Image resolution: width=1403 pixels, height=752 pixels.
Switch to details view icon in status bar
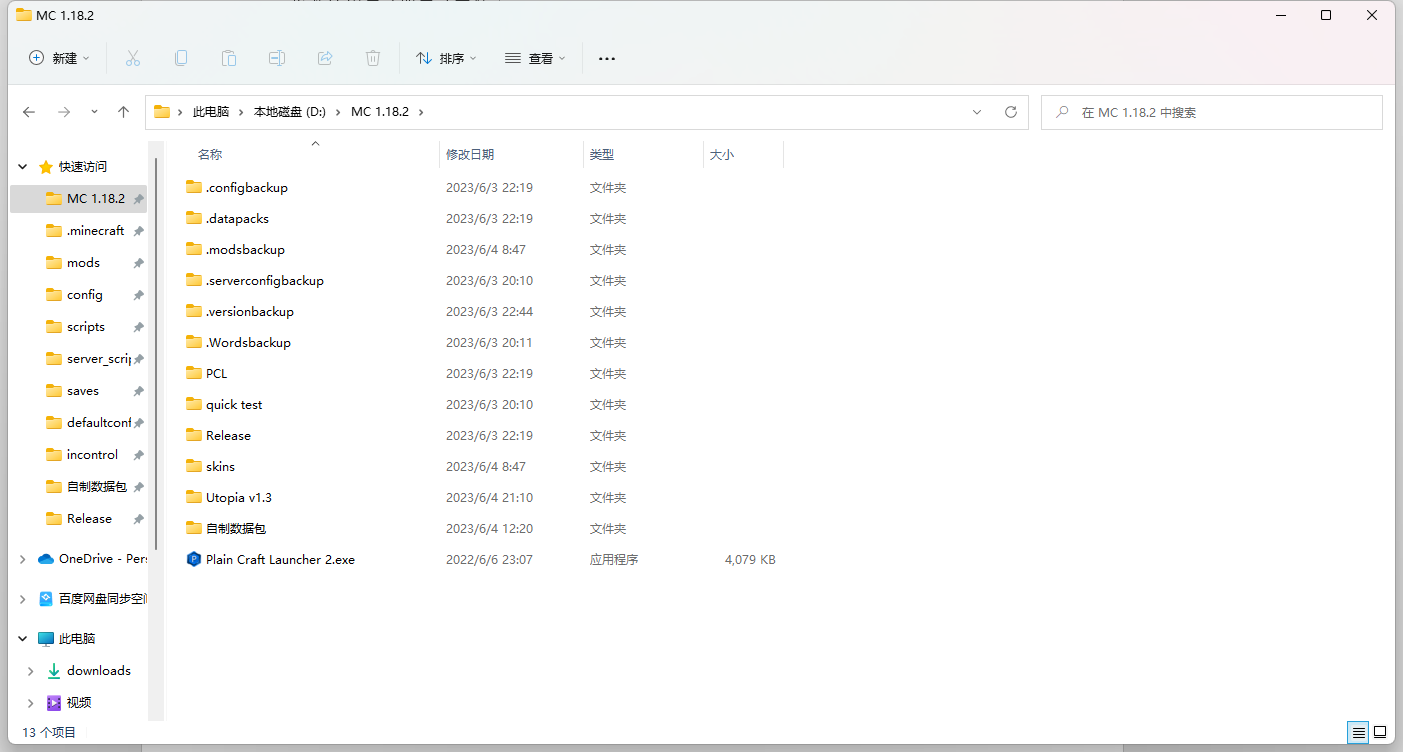(1358, 733)
